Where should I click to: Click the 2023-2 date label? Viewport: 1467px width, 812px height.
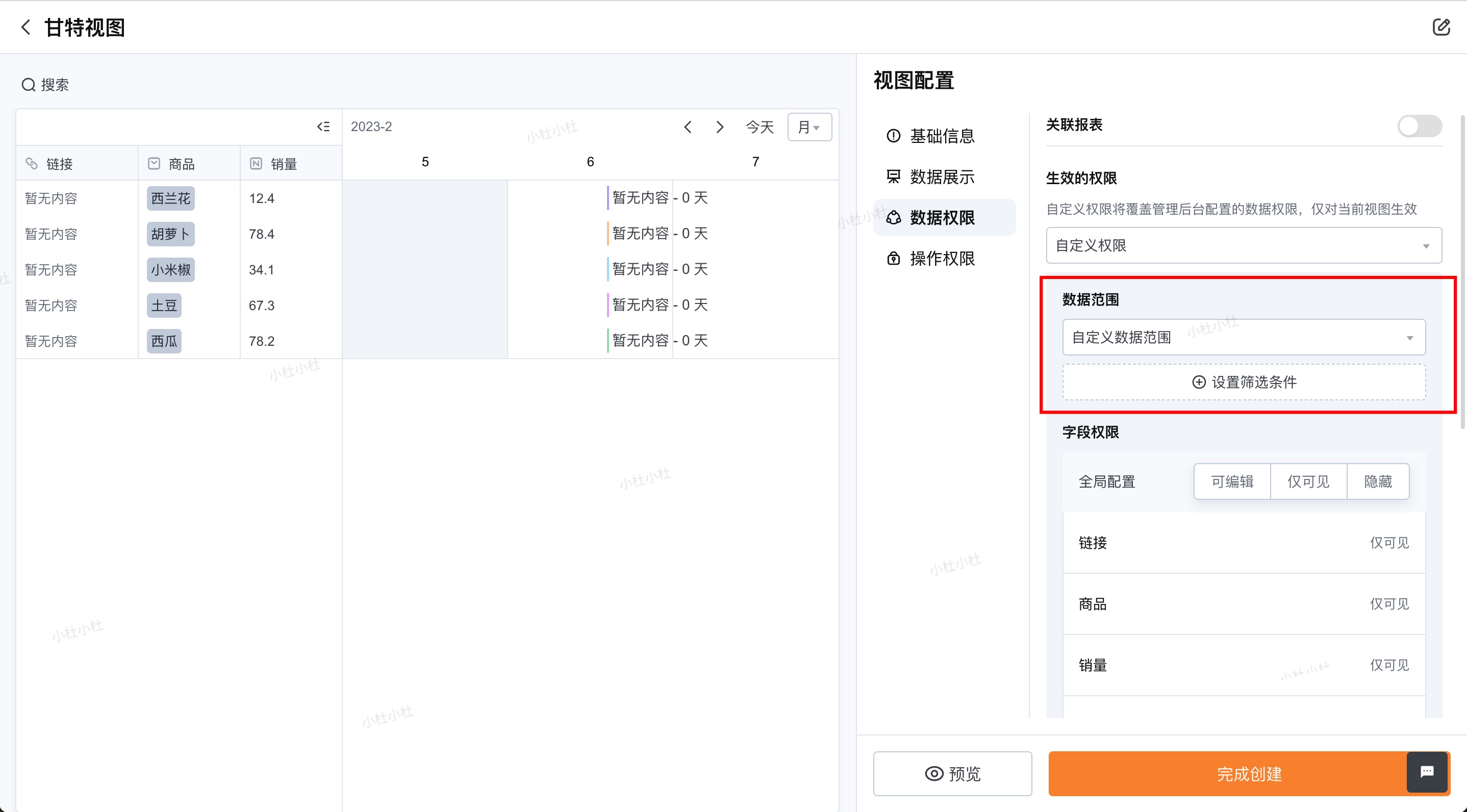(371, 126)
